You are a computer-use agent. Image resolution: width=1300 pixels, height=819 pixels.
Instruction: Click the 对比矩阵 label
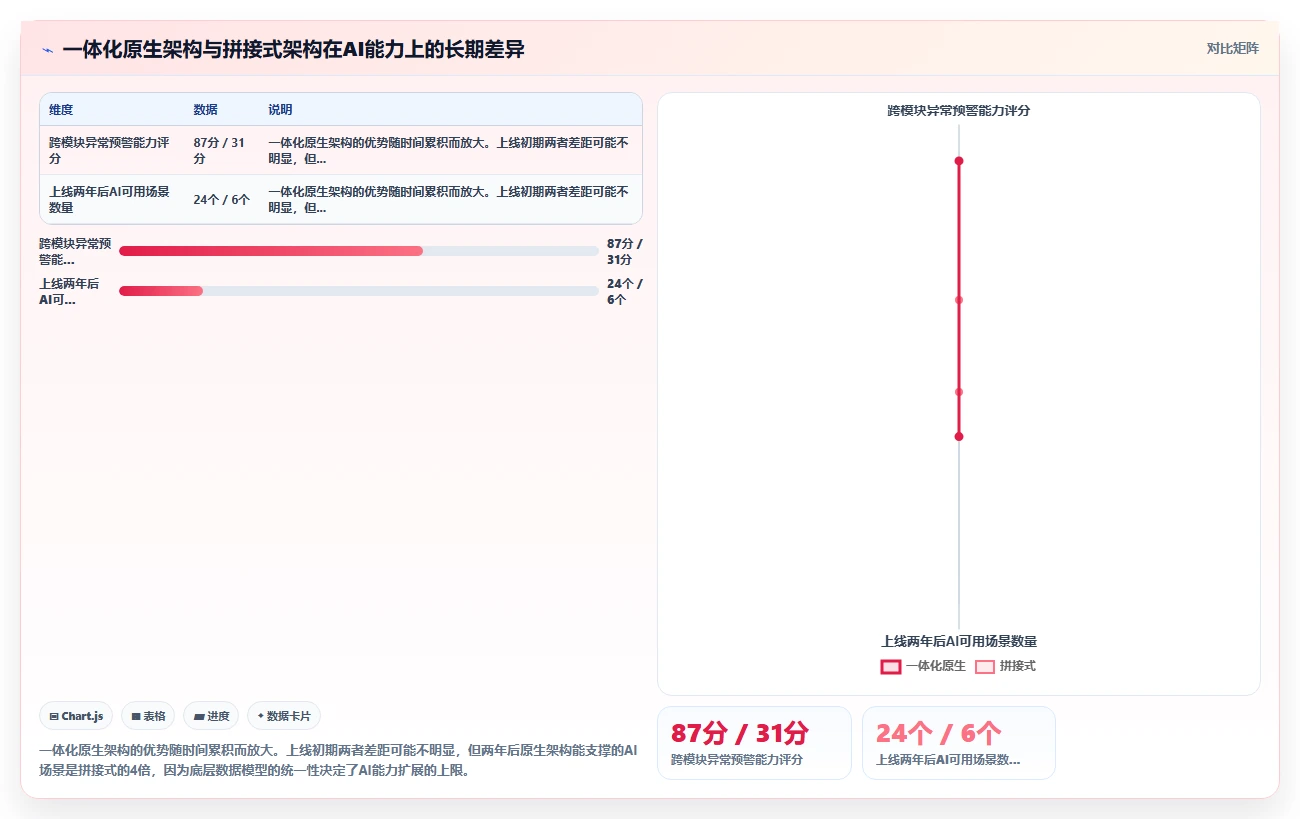click(1232, 48)
